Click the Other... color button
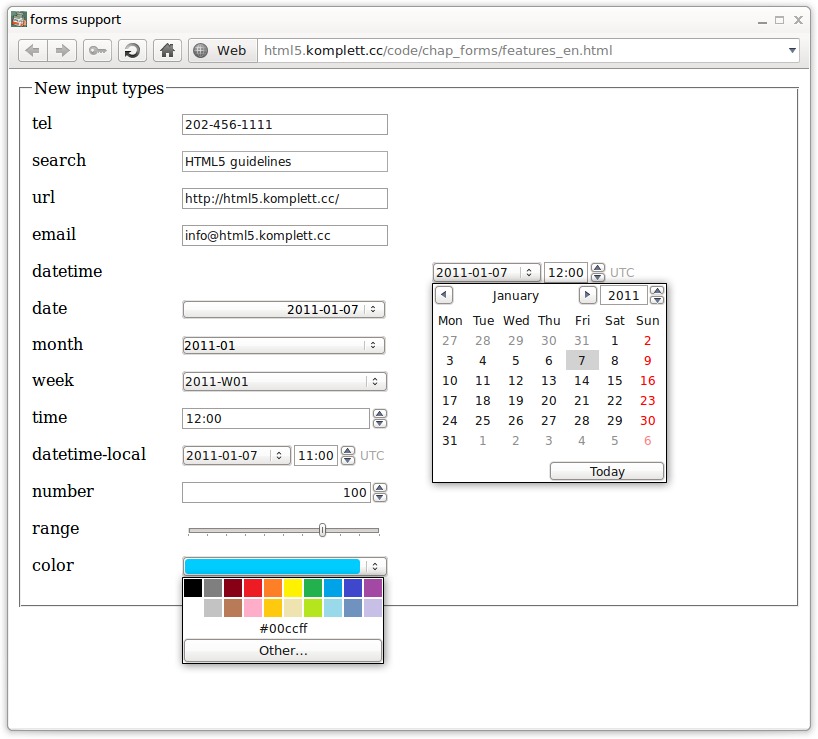Screen dimensions: 818x739 (283, 651)
